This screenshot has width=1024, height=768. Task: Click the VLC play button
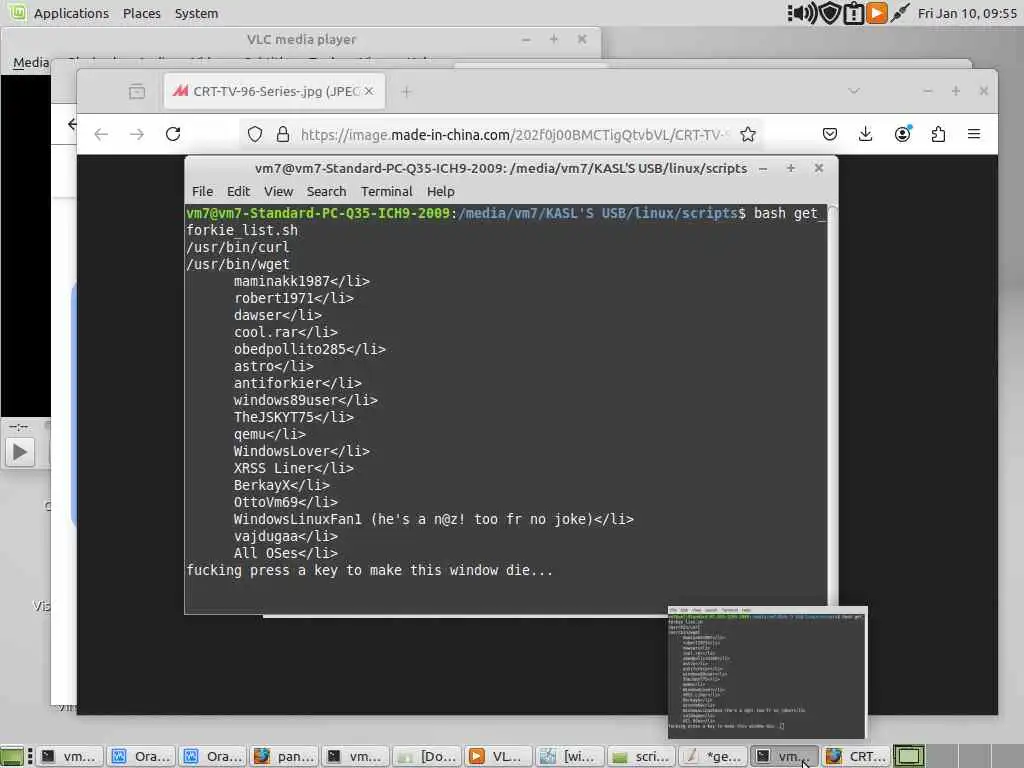20,452
